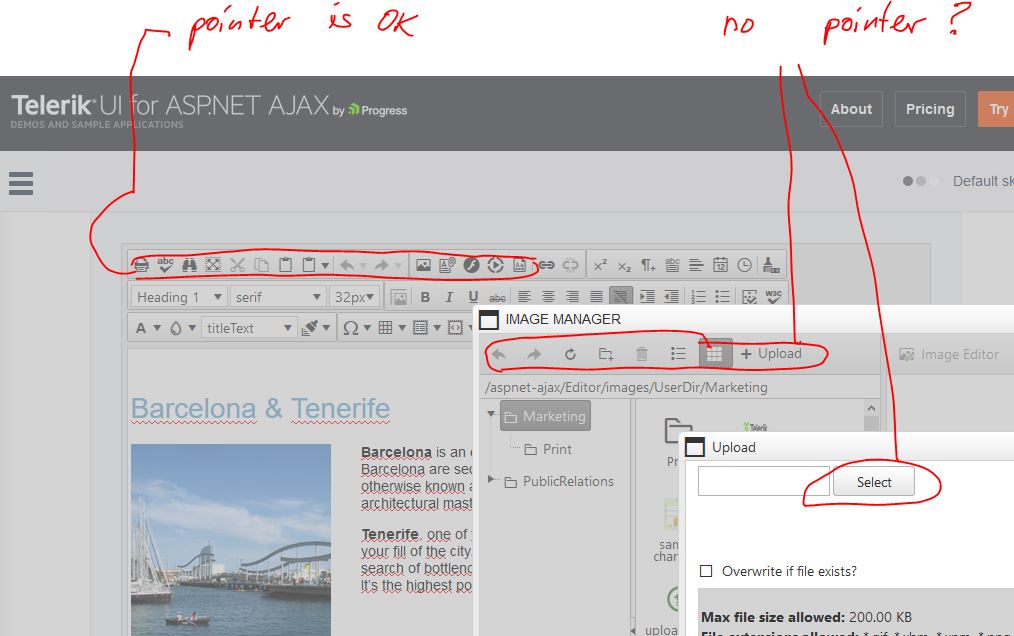The image size is (1014, 636).
Task: Click the upload file path field
Action: [x=764, y=481]
